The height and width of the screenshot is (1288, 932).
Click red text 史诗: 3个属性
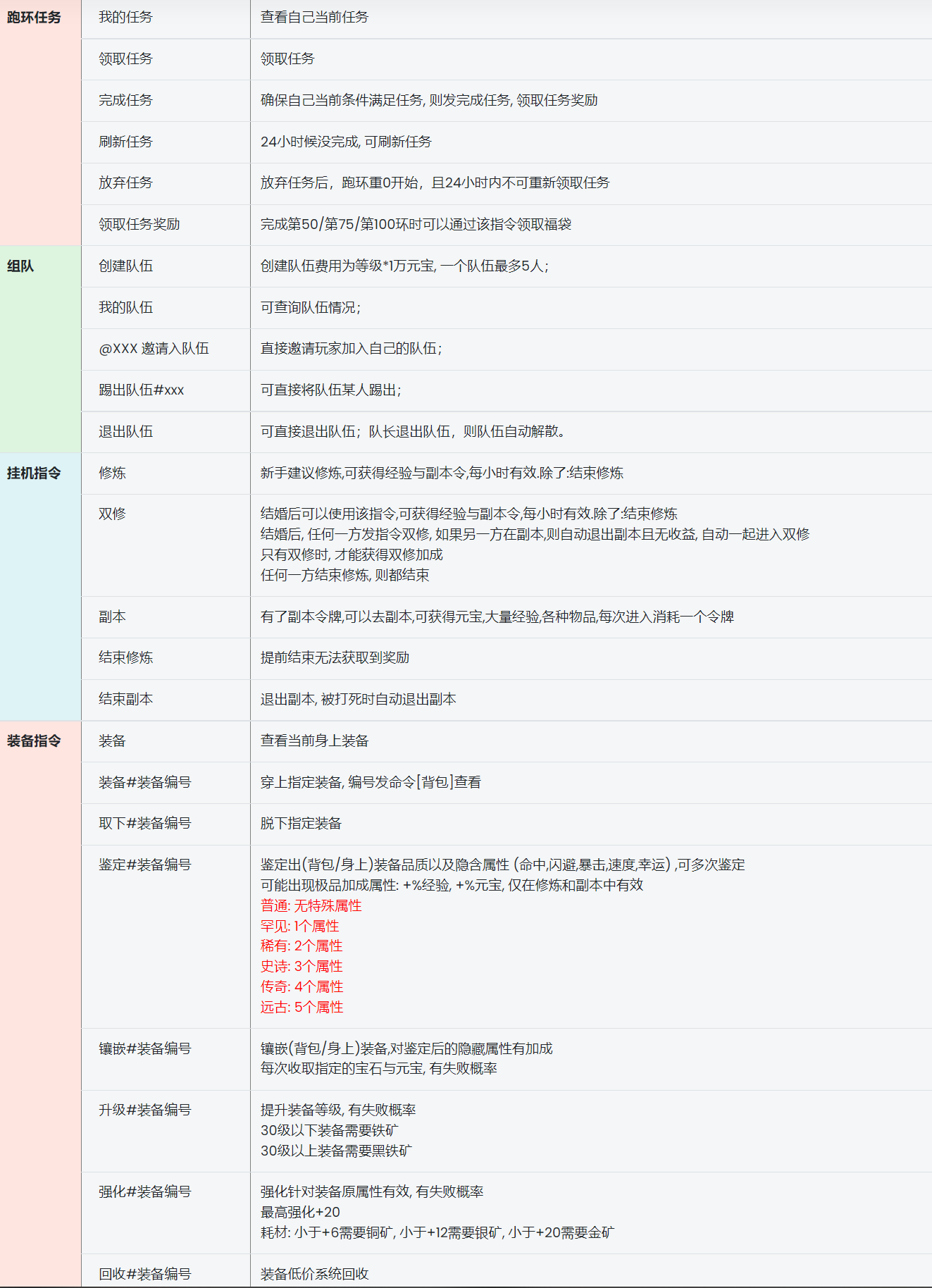tap(302, 967)
